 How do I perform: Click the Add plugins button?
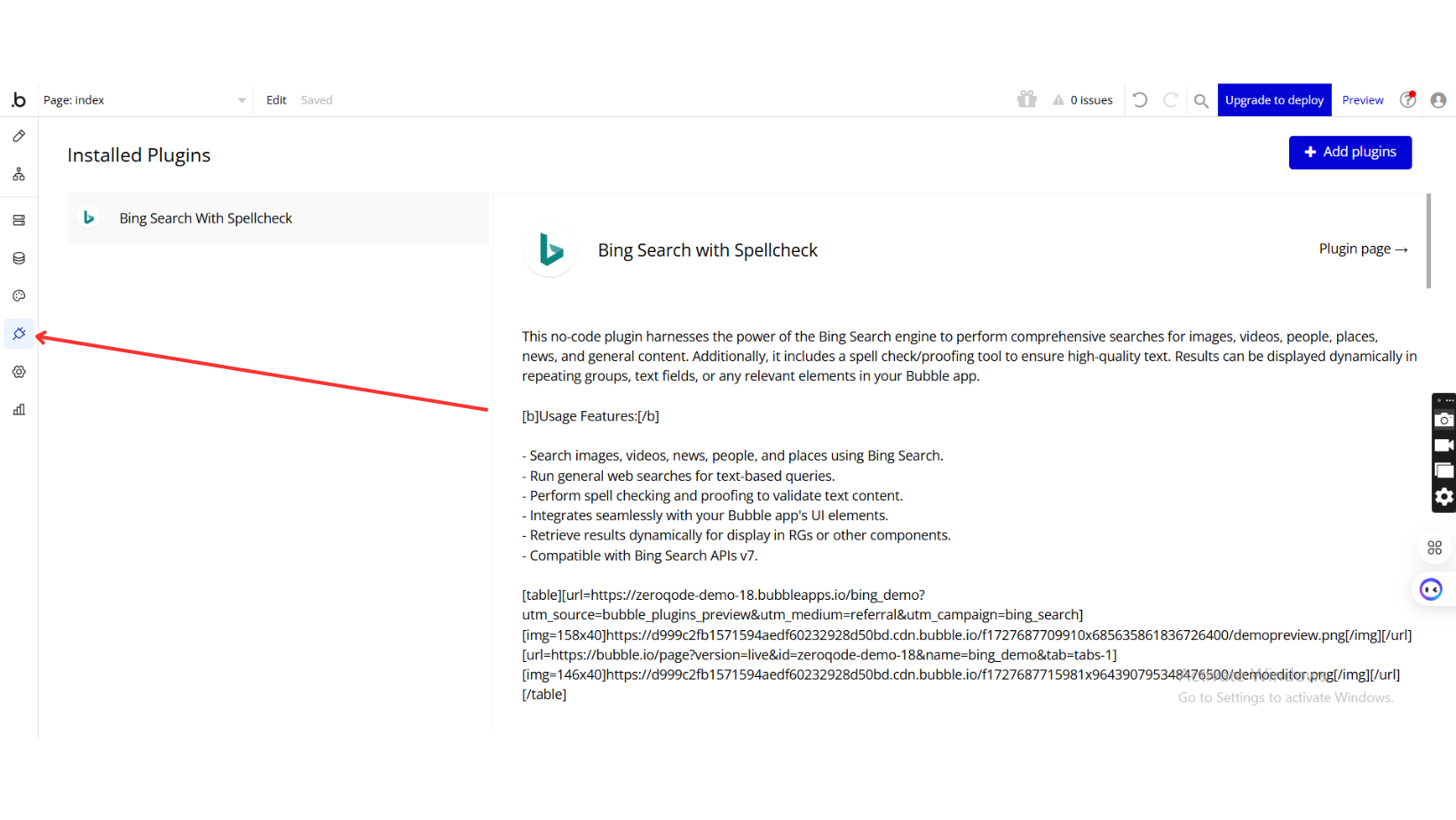1350,153
